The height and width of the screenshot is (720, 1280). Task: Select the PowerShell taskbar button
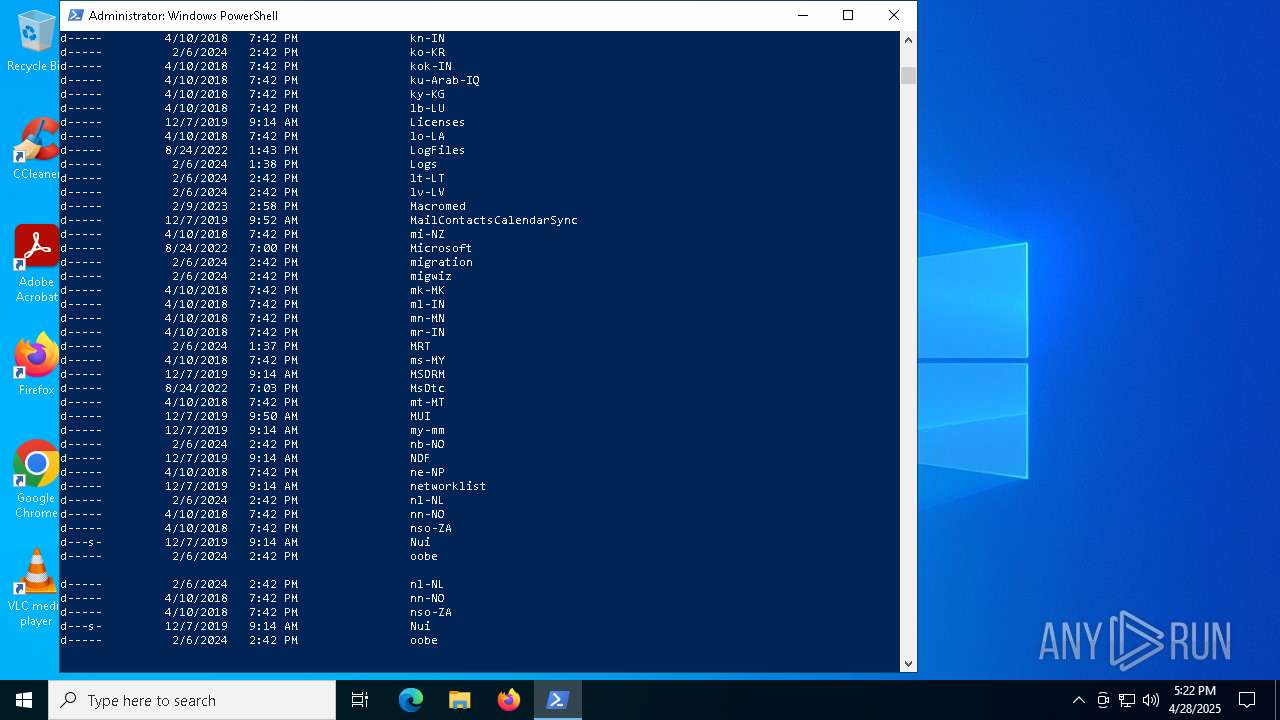click(558, 700)
